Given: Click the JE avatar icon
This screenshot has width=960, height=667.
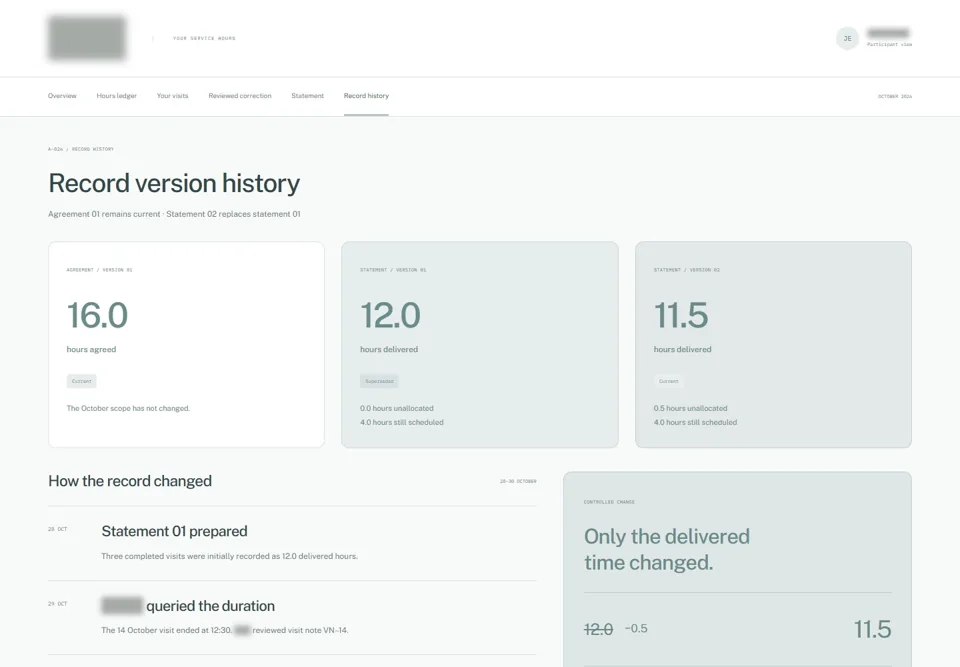Looking at the screenshot, I should coord(847,39).
